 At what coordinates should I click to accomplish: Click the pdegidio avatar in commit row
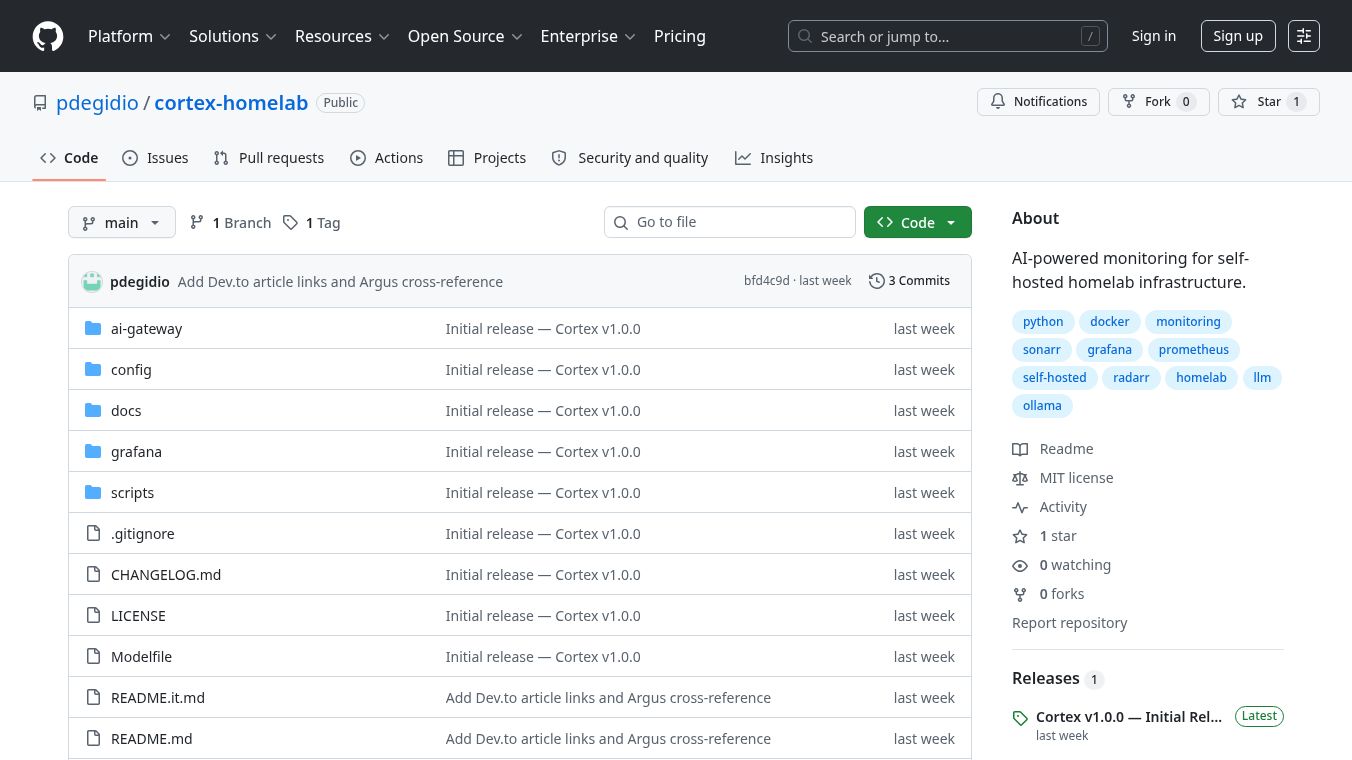(92, 282)
